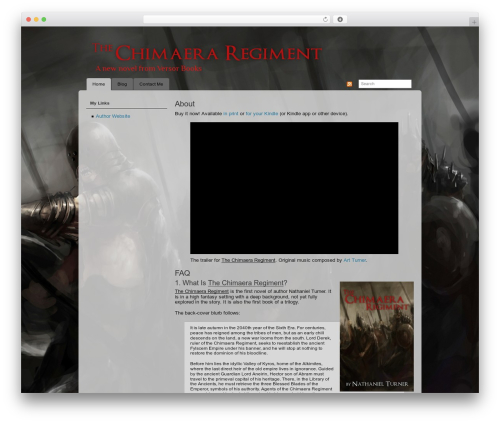Image resolution: width=500 pixels, height=423 pixels.
Task: Click 'A new novel from Versor Books' tagline
Action: (x=149, y=68)
